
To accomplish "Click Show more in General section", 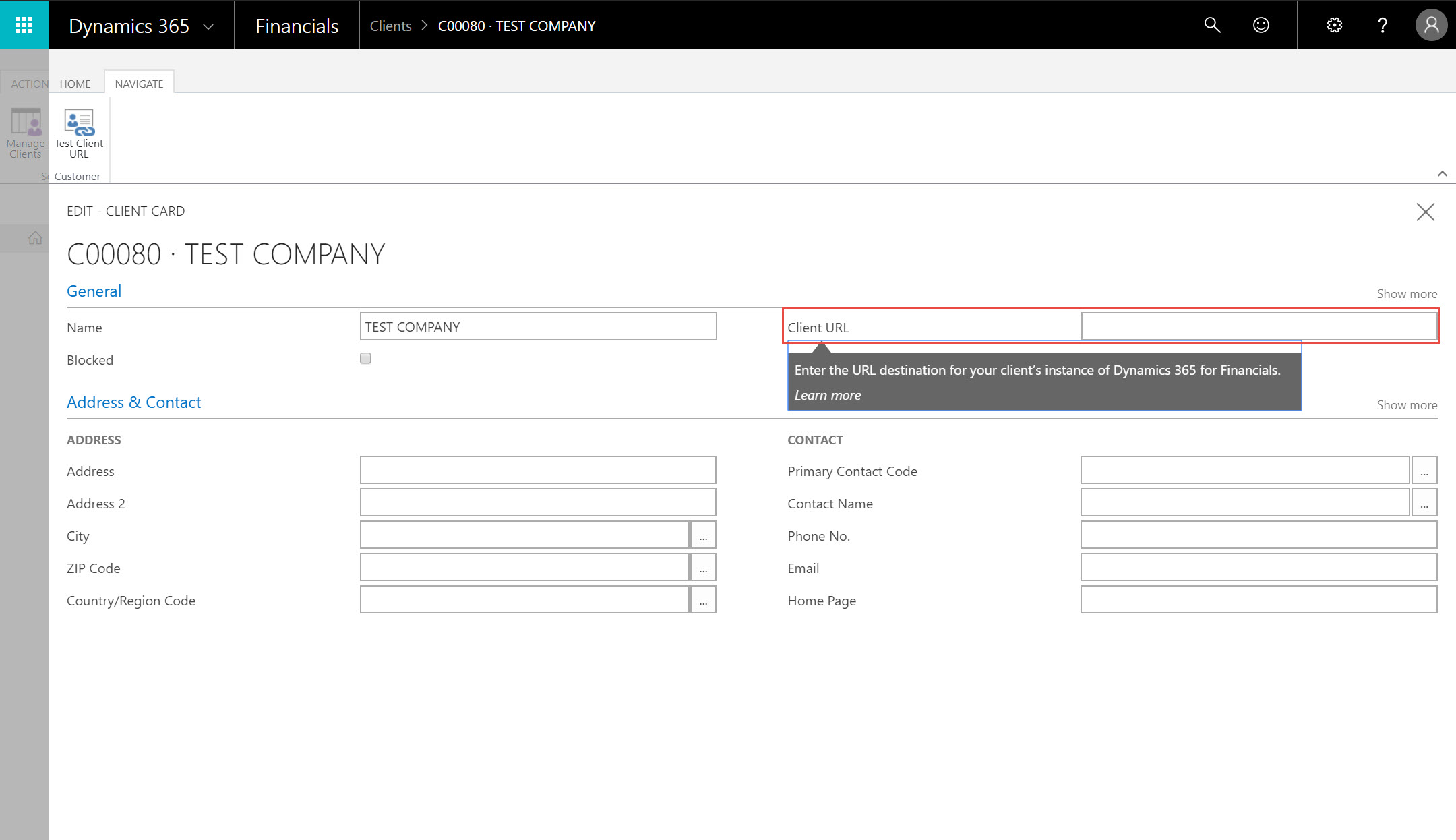I will (1406, 293).
